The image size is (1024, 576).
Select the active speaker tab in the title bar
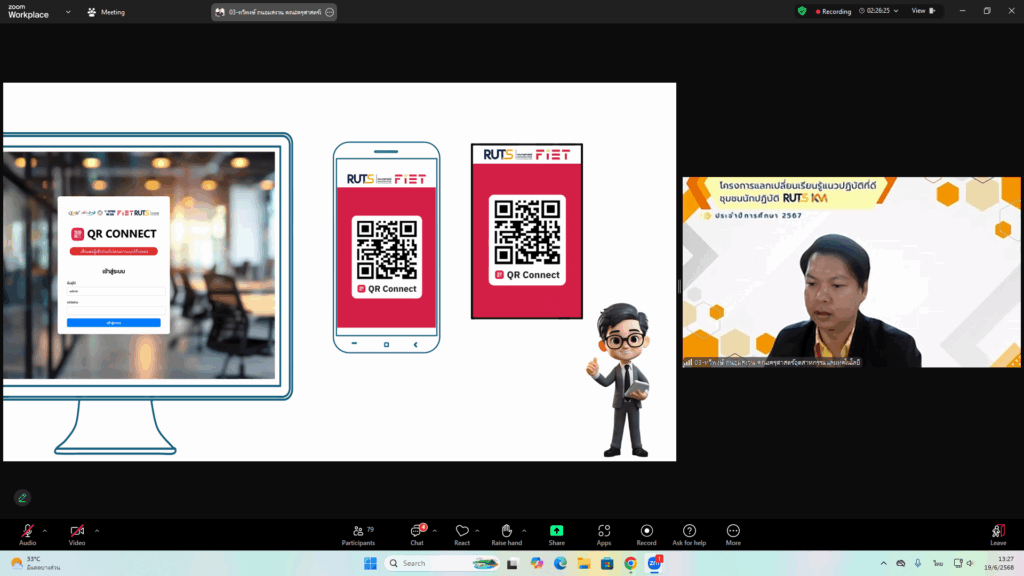click(274, 12)
